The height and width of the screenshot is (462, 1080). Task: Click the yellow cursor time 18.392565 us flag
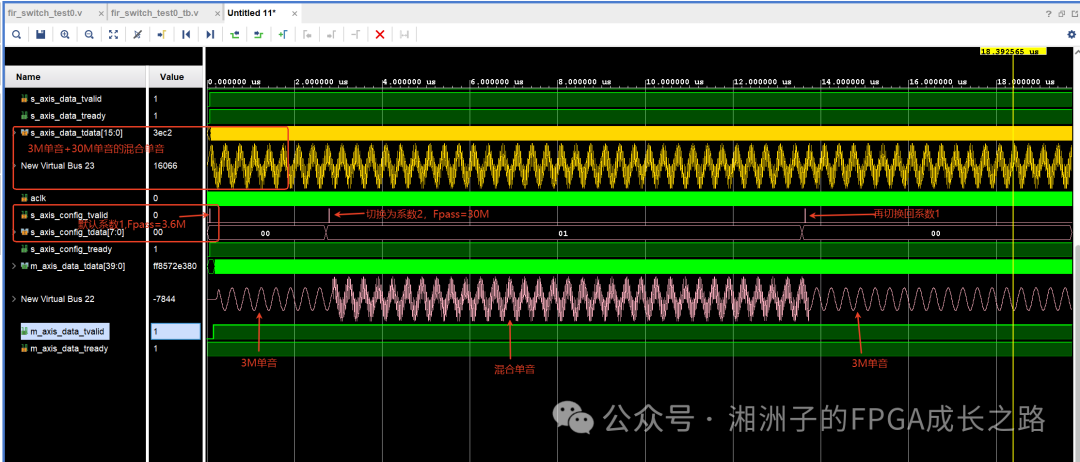1013,52
